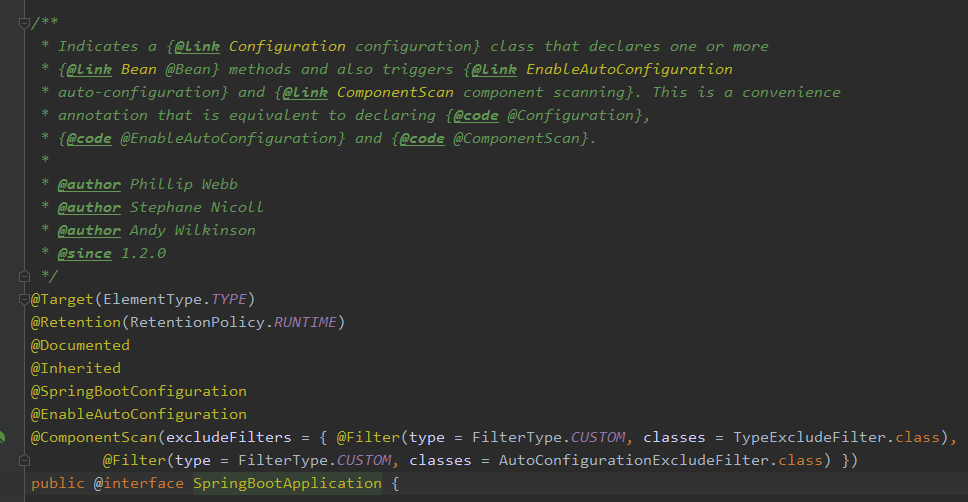The height and width of the screenshot is (502, 968).
Task: Click the @Documented annotation
Action: coord(80,345)
